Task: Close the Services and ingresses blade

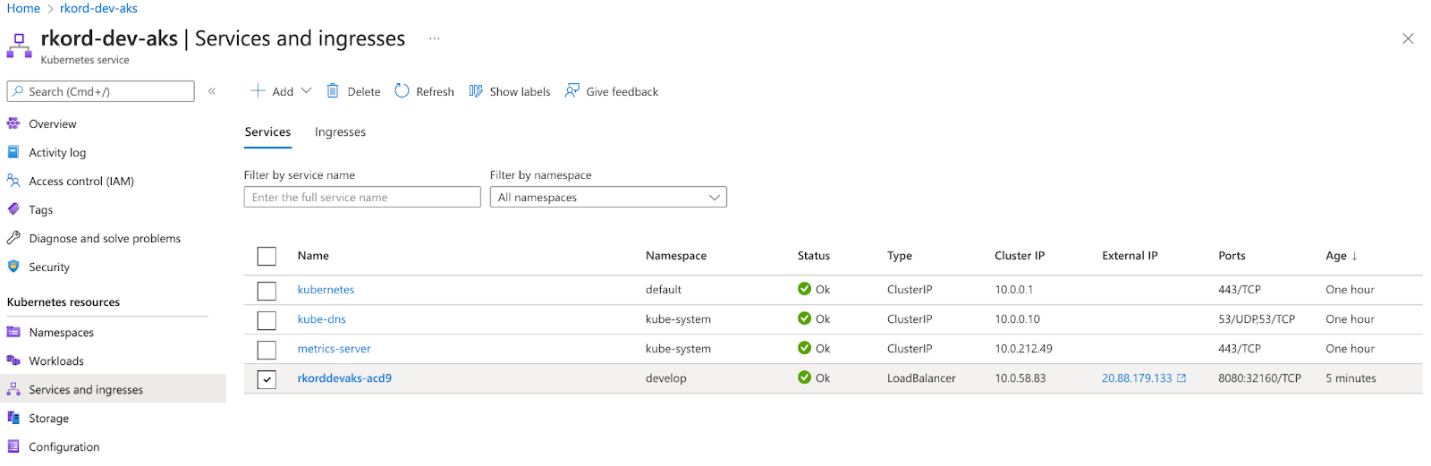Action: tap(1408, 39)
